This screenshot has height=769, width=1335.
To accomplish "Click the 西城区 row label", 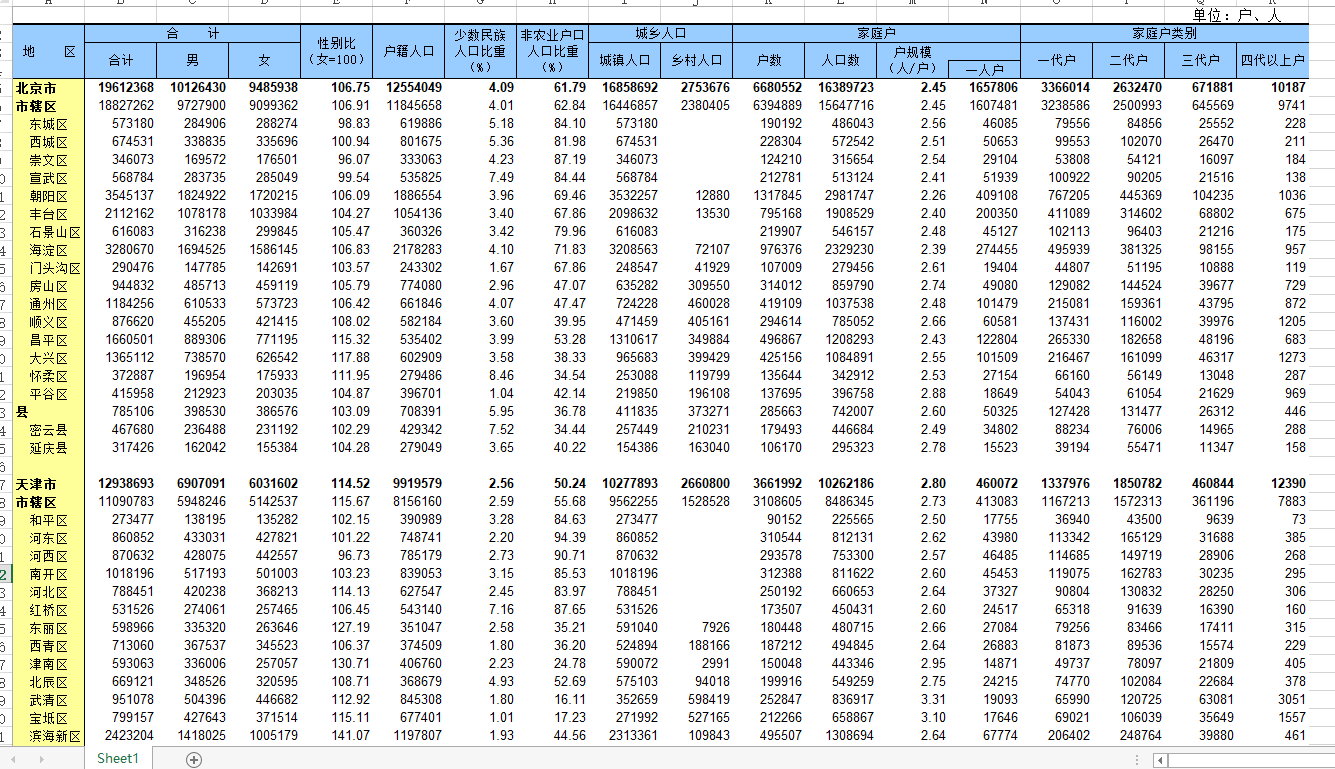I will point(48,142).
